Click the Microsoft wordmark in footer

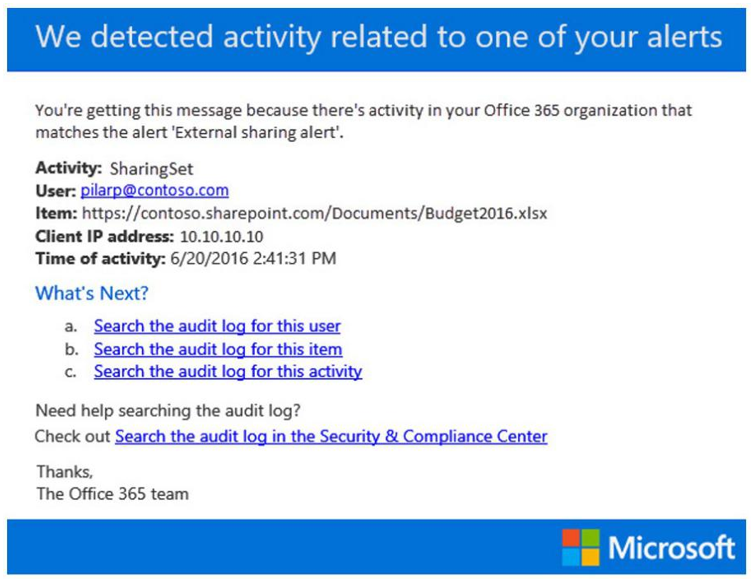[671, 548]
